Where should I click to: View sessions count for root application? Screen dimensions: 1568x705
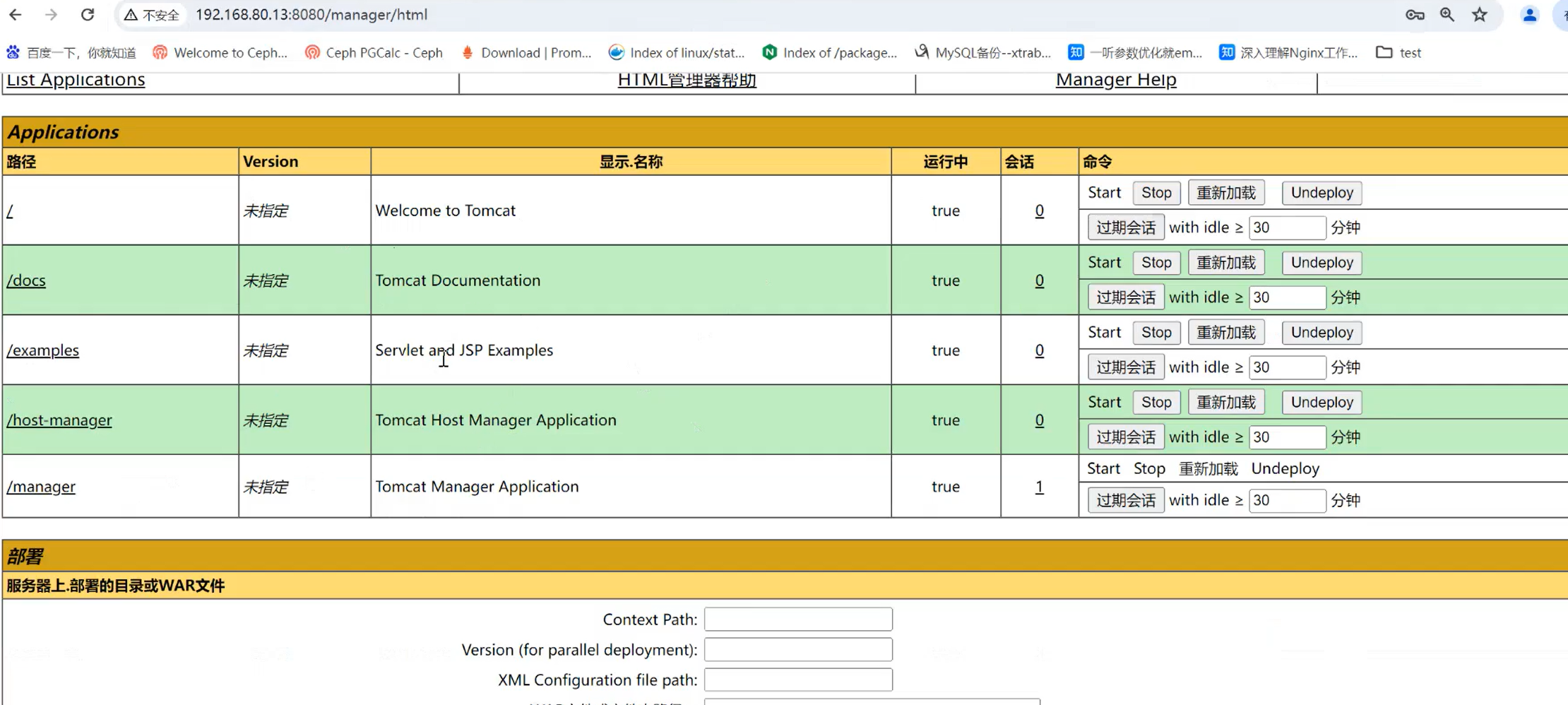pos(1039,211)
